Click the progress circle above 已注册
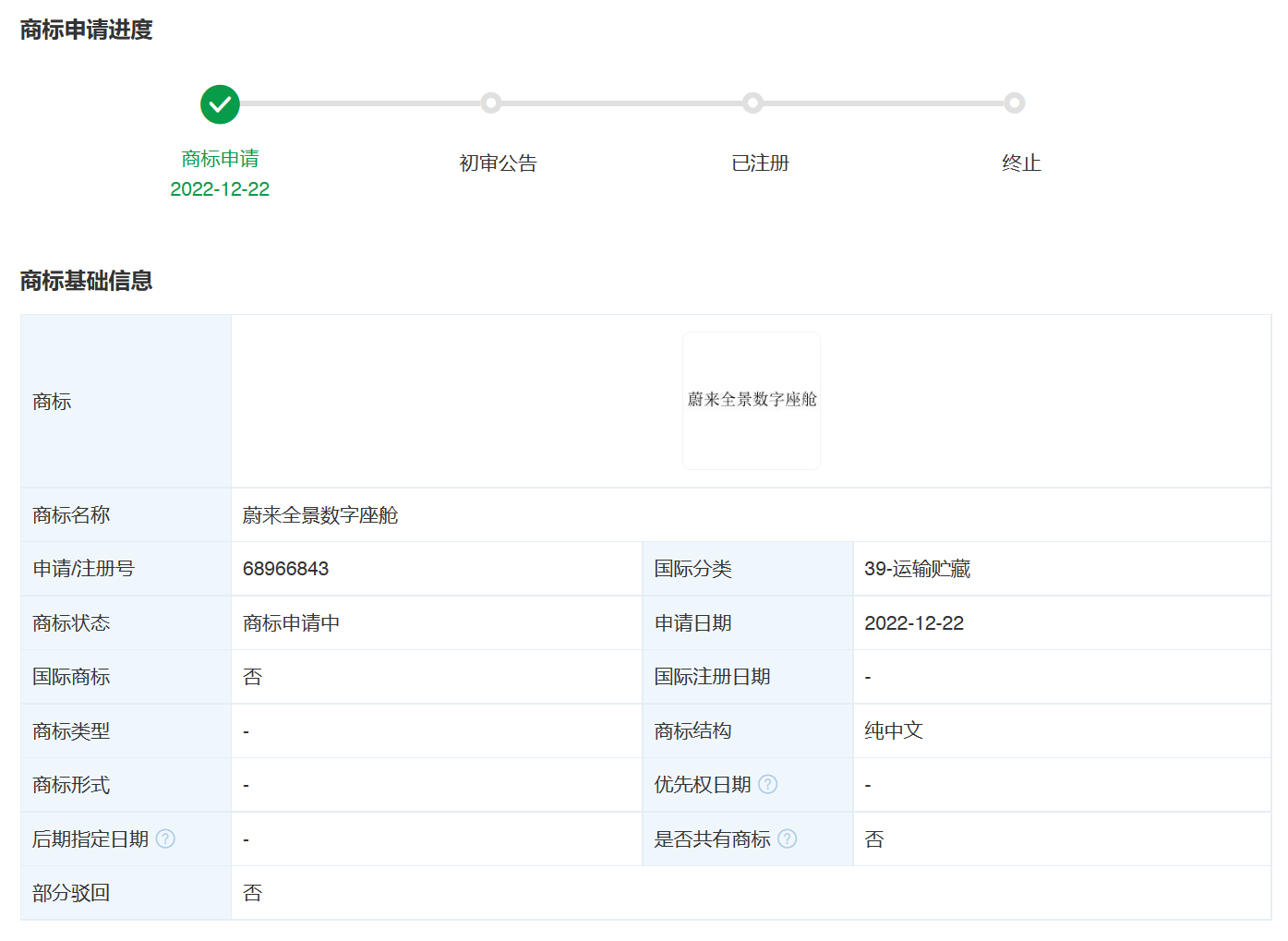1288x941 pixels. [x=752, y=103]
